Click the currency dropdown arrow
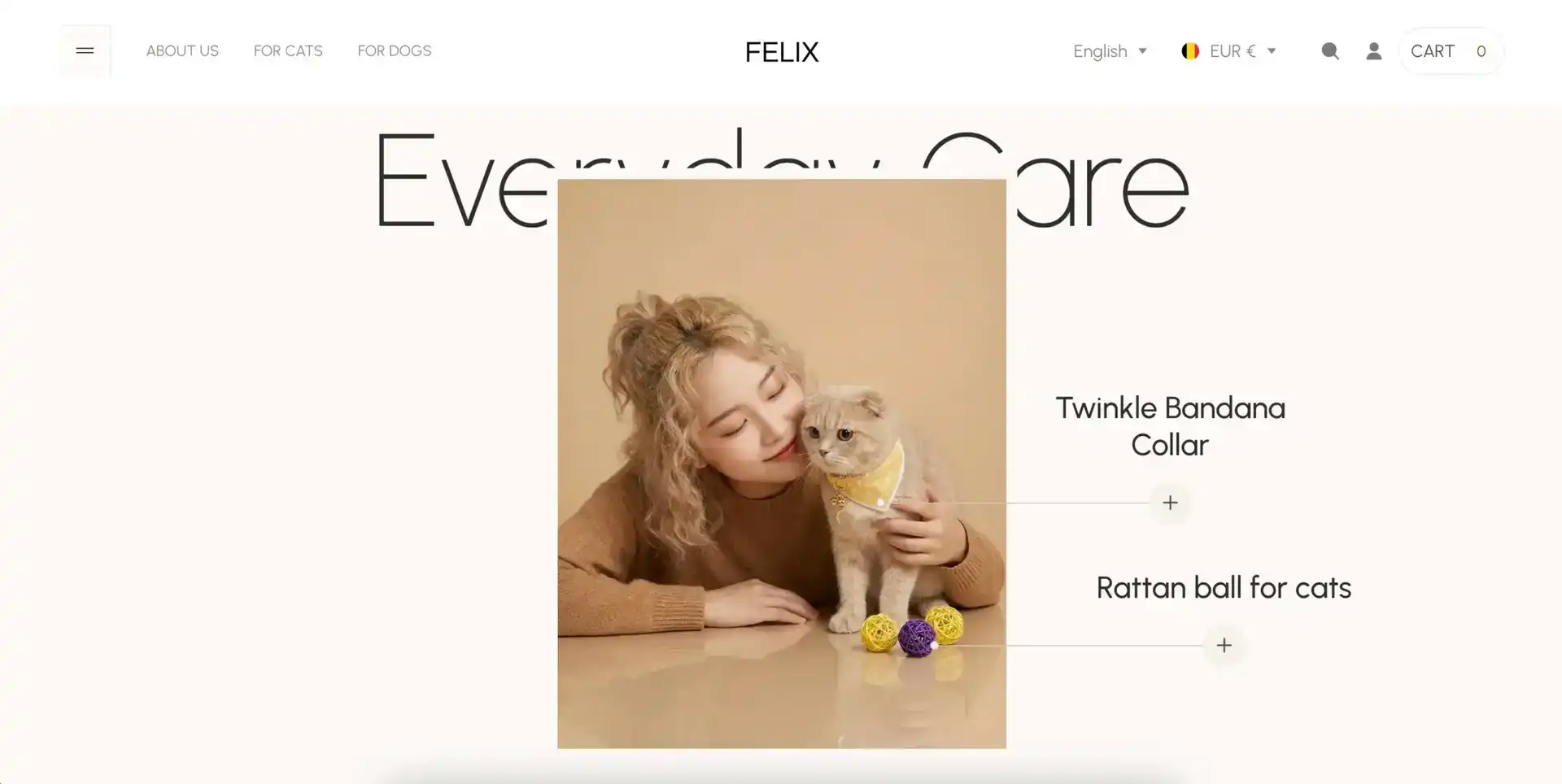 (1272, 51)
